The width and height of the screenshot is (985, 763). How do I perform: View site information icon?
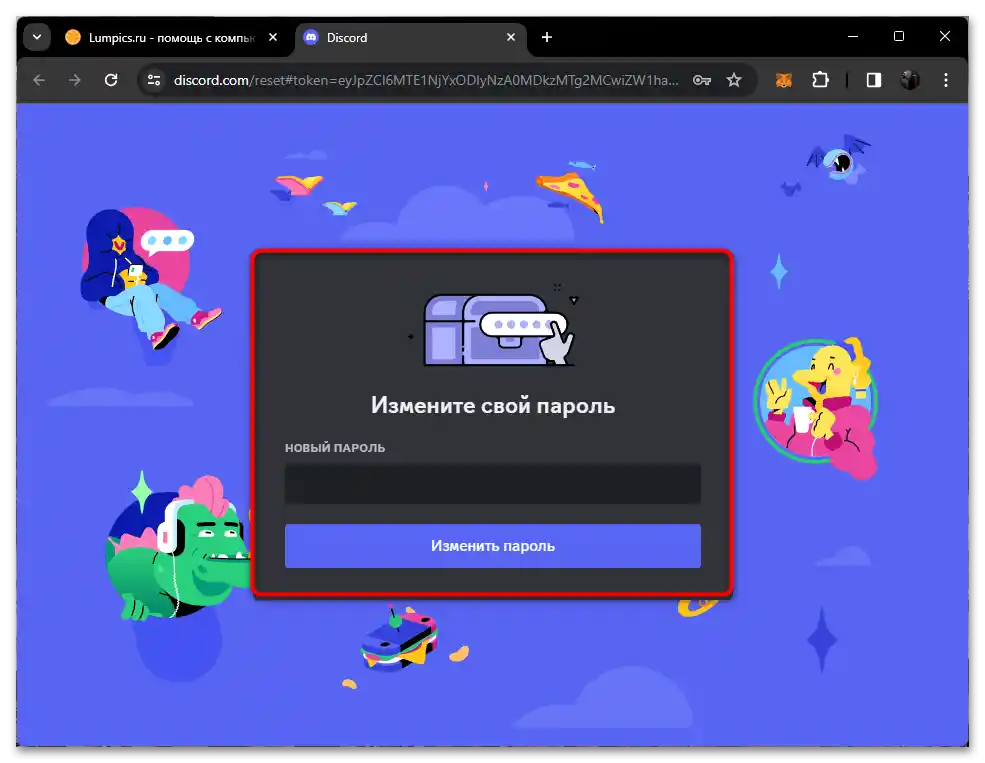coord(154,80)
